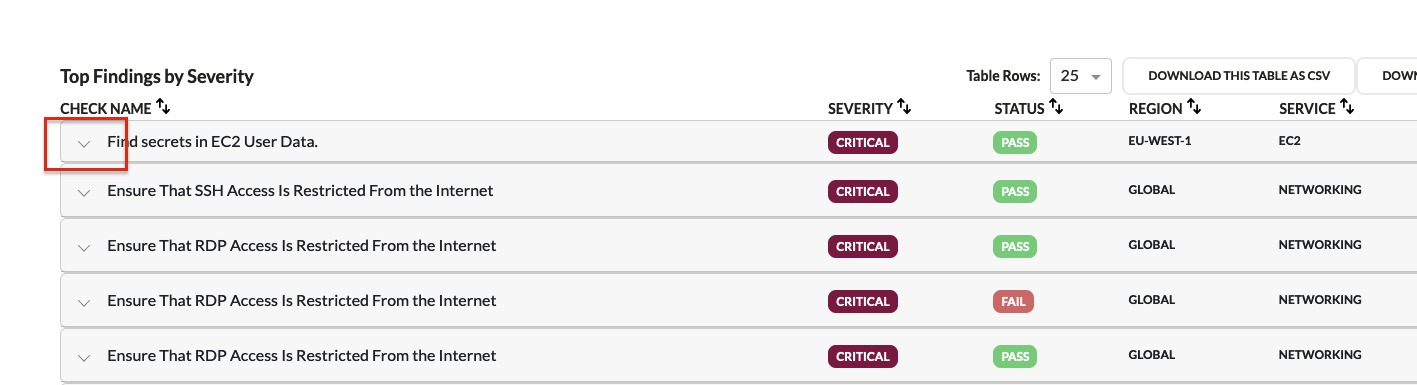1417x385 pixels.
Task: Sort table using Region arrows icon
Action: (x=1194, y=106)
